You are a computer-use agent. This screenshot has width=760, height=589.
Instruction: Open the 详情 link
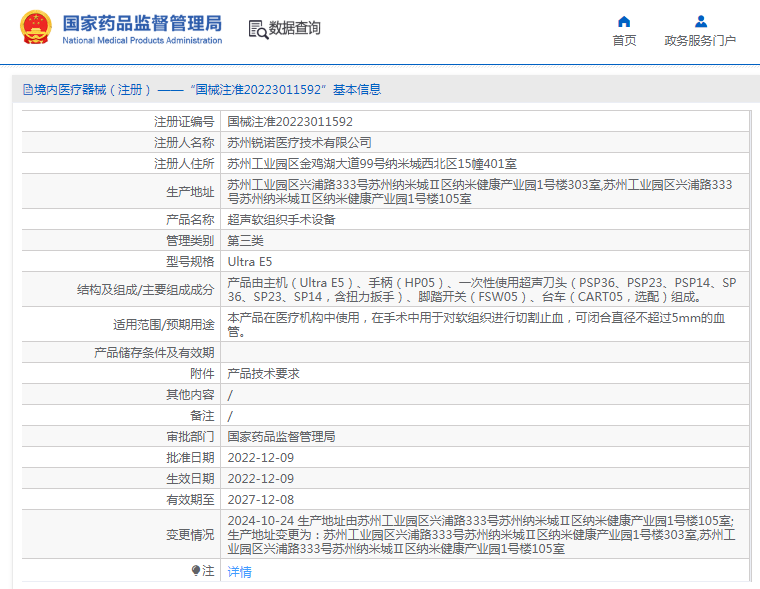click(239, 572)
